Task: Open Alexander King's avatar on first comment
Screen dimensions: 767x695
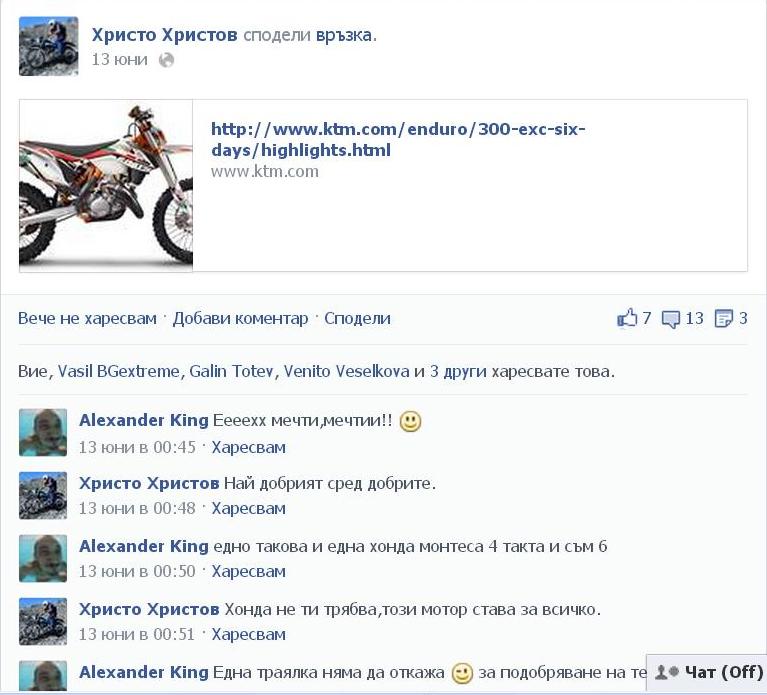Action: click(43, 432)
